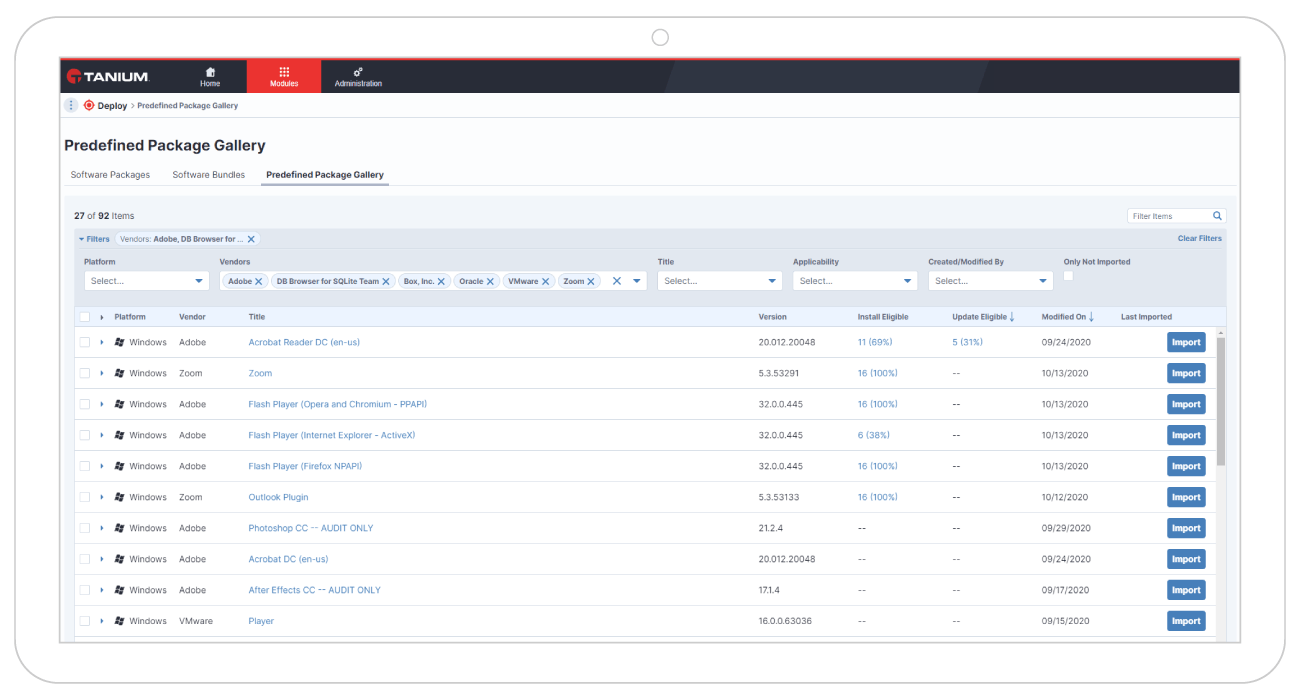The image size is (1300, 700).
Task: Open the three-dot Deploy menu icon
Action: pos(71,105)
